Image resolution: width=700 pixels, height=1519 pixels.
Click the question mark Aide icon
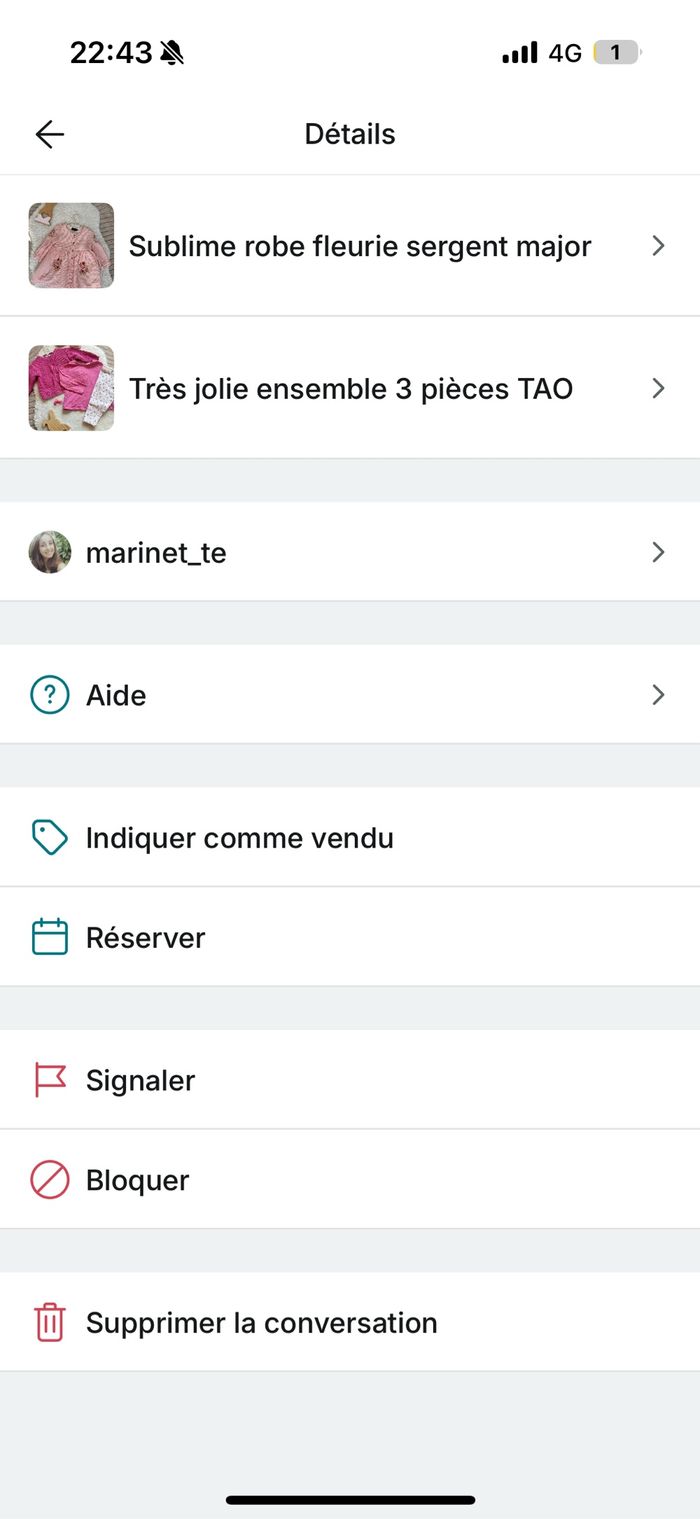50,694
